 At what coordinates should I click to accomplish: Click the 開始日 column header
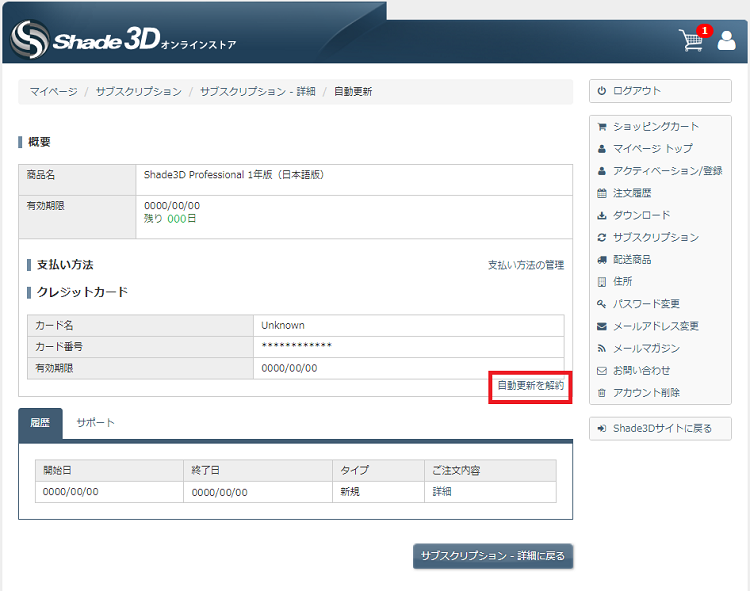(x=110, y=471)
